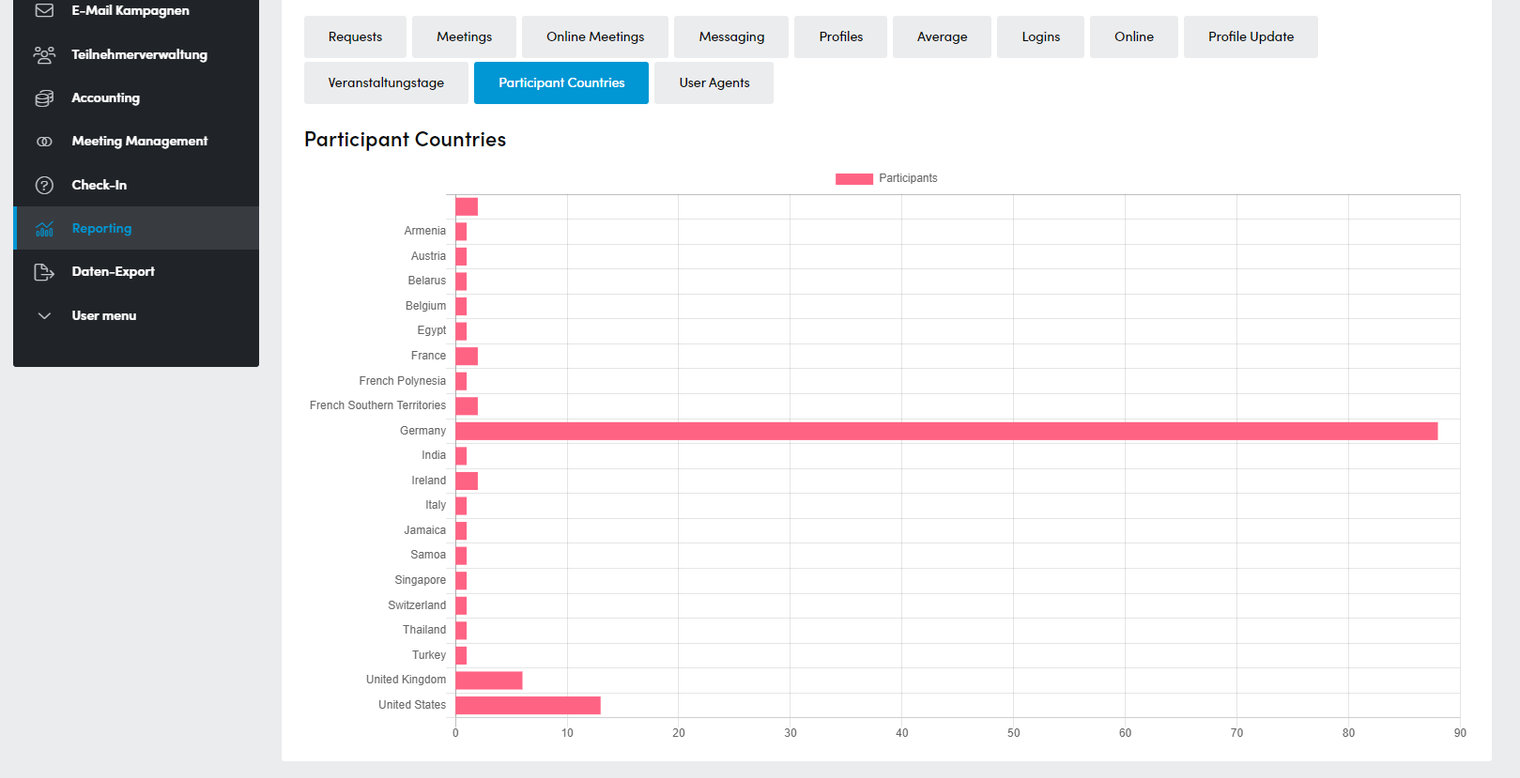Click the chart icon beside Reporting

(44, 228)
